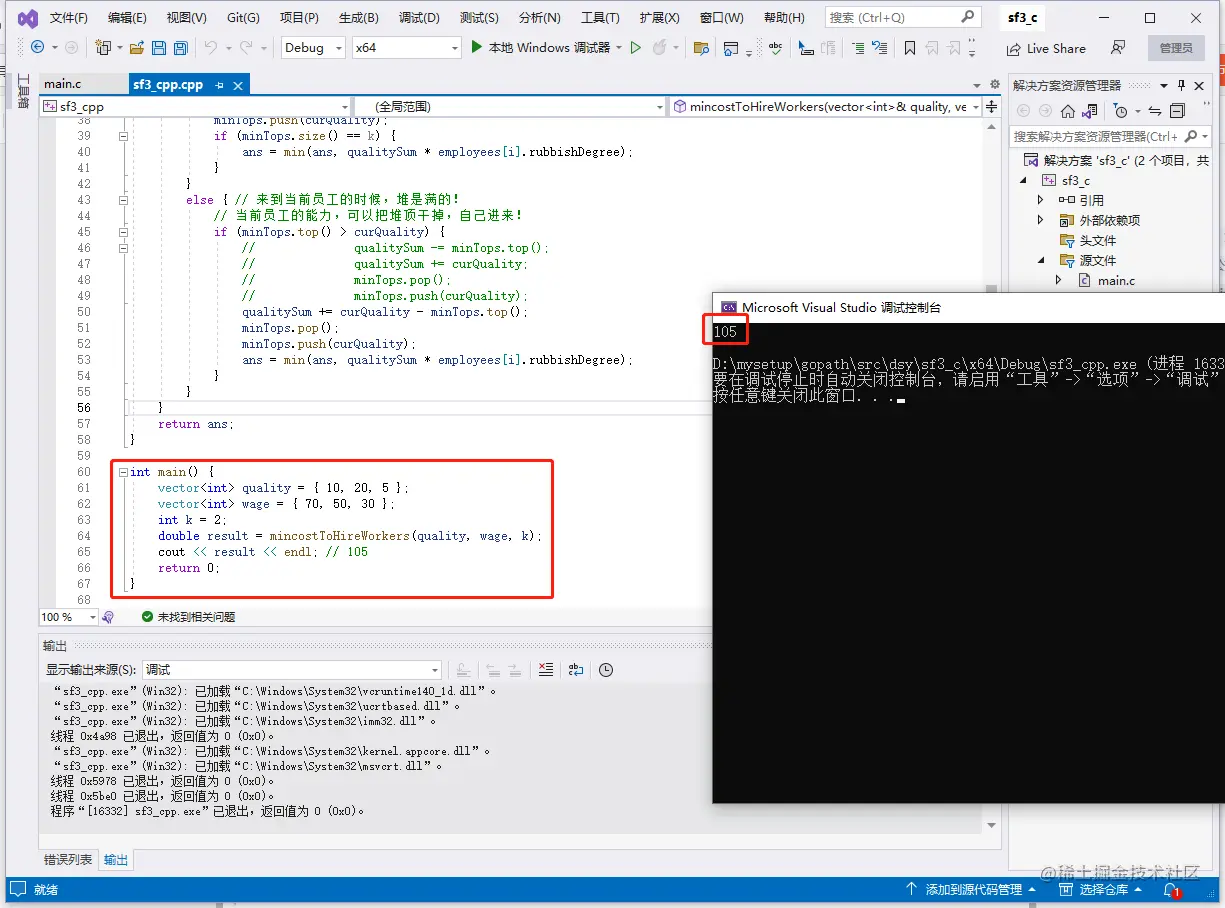This screenshot has width=1225, height=908.
Task: Click the redo arrow icon
Action: coord(247,48)
